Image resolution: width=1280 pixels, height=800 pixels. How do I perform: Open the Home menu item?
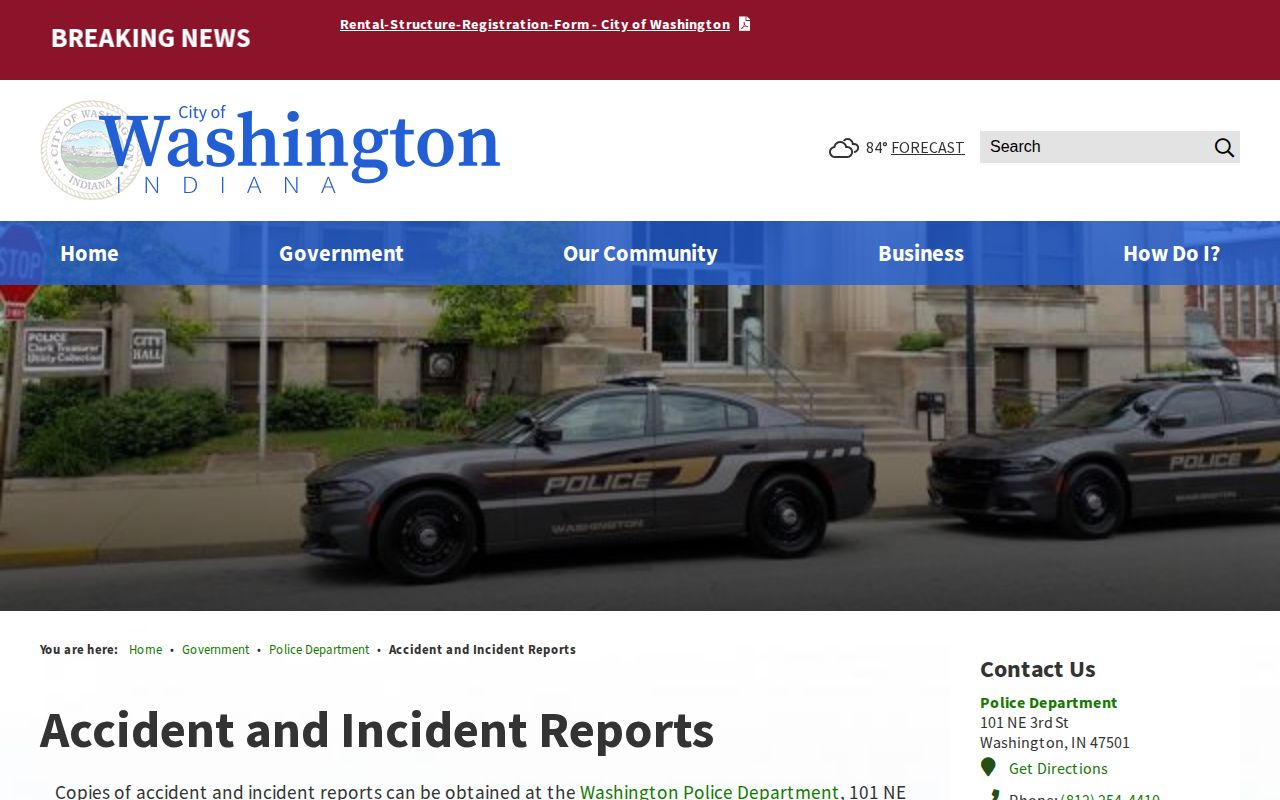[x=89, y=253]
